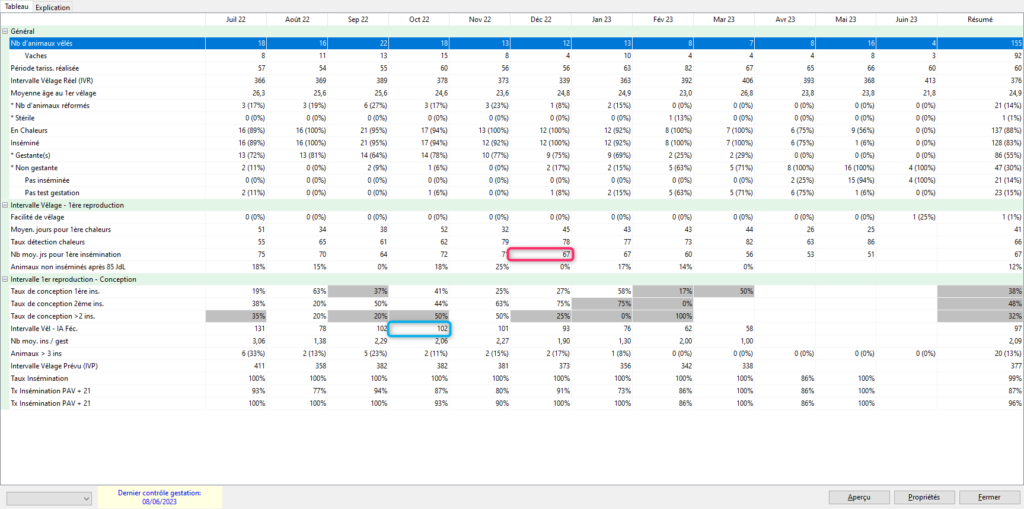This screenshot has height=509, width=1024.
Task: Open the Propriétés dialog
Action: (x=925, y=497)
